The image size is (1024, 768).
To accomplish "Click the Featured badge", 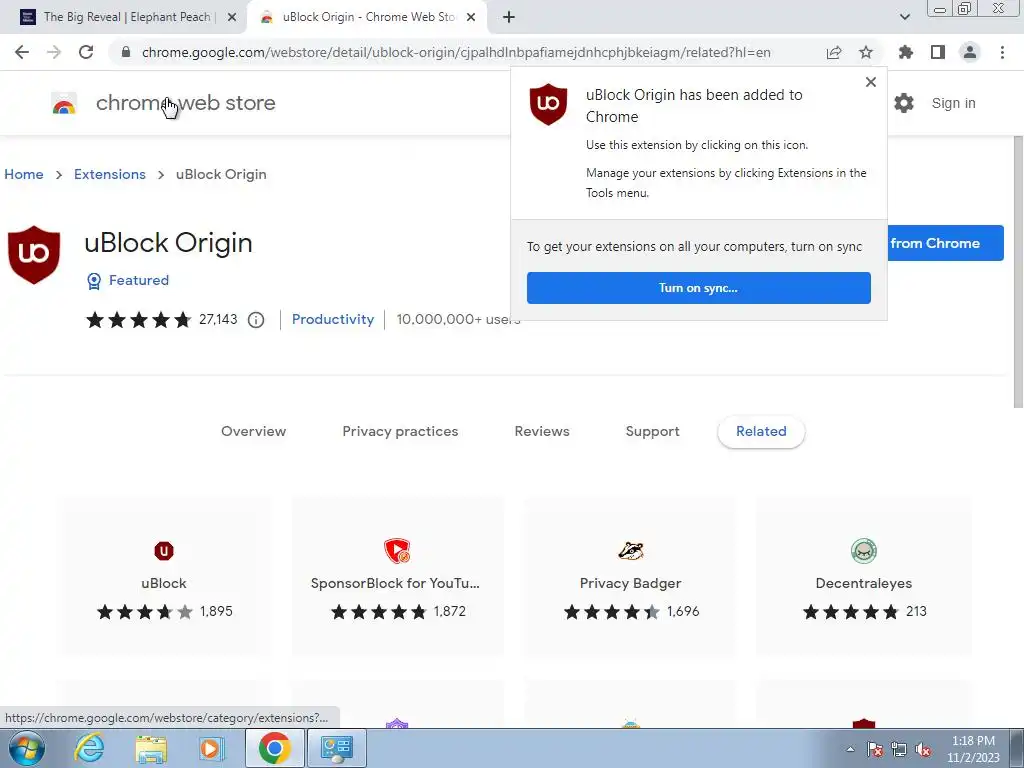I will [128, 280].
